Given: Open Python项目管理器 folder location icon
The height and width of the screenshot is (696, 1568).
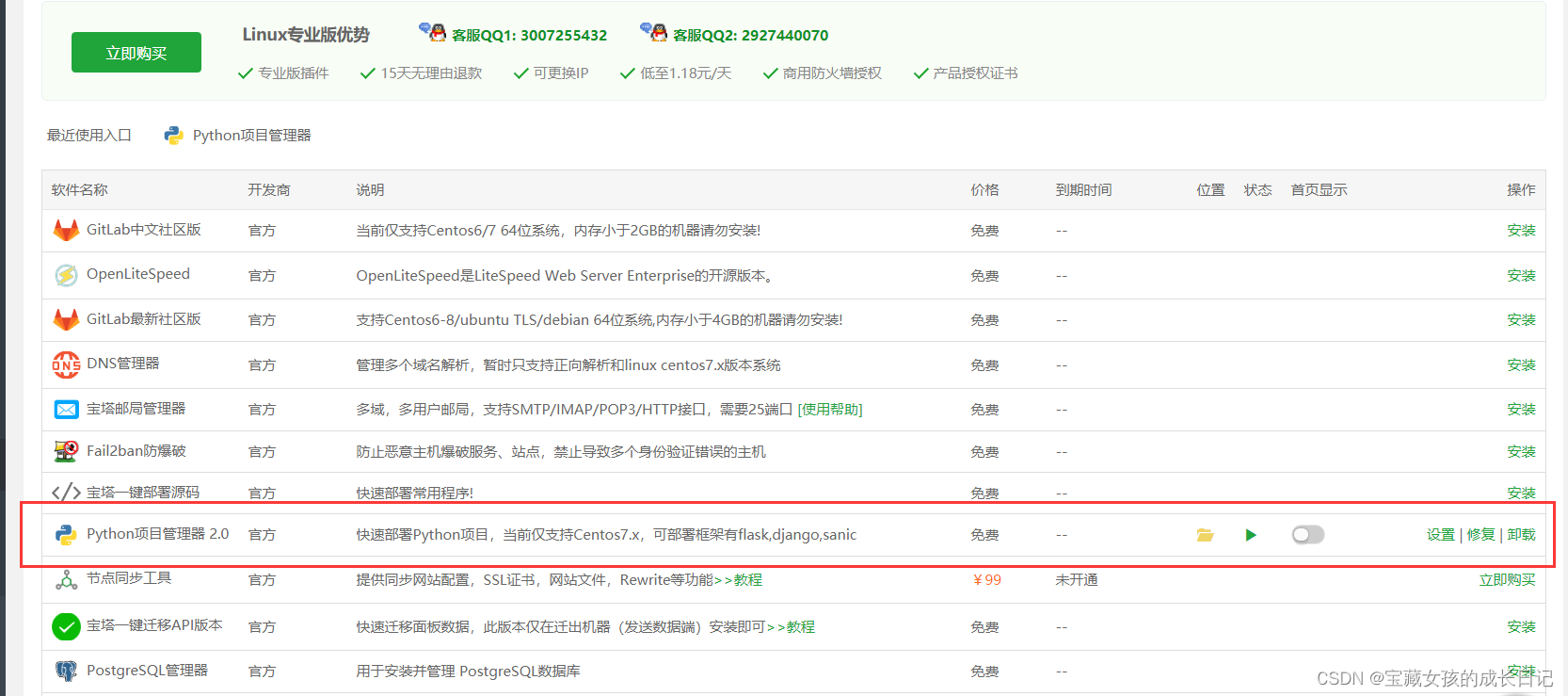Looking at the screenshot, I should click(x=1205, y=535).
